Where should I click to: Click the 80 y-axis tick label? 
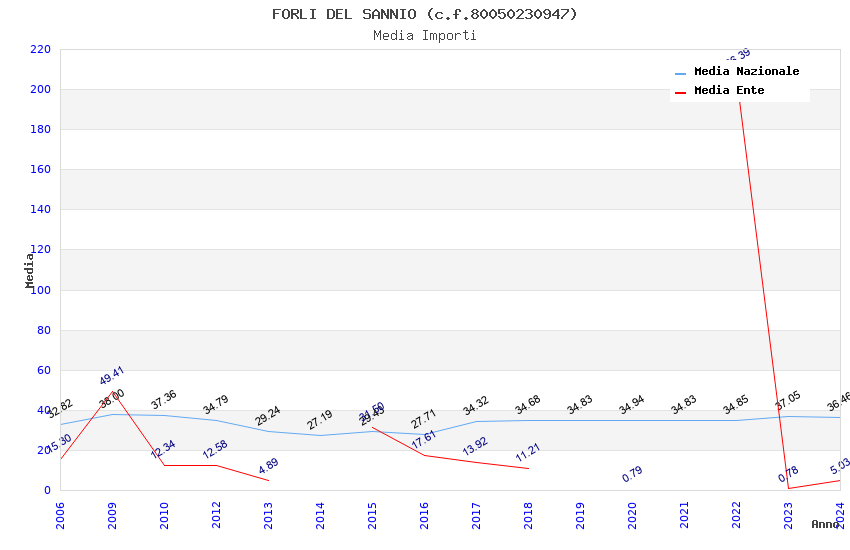[44, 330]
